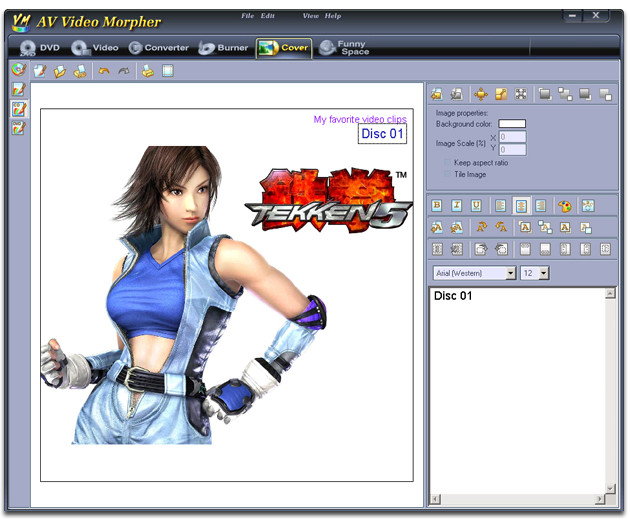Image resolution: width=630 pixels, height=523 pixels.
Task: Bring image to front icon
Action: pos(545,94)
